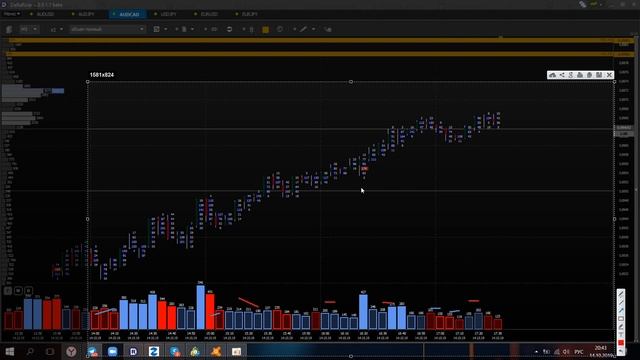Switch the РУС input language
This screenshot has width=640, height=360.
click(579, 352)
